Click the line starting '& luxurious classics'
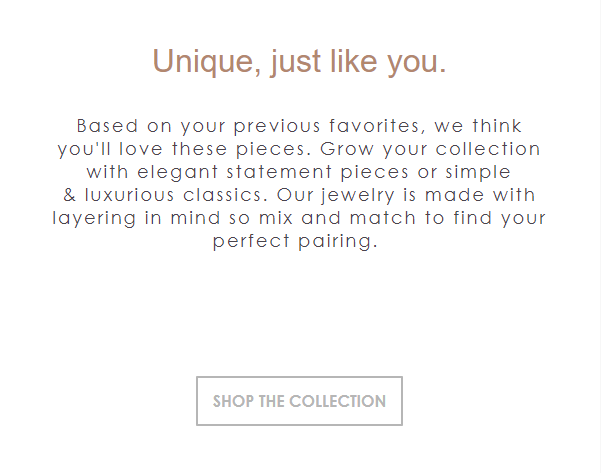This screenshot has height=473, width=601. click(x=299, y=194)
